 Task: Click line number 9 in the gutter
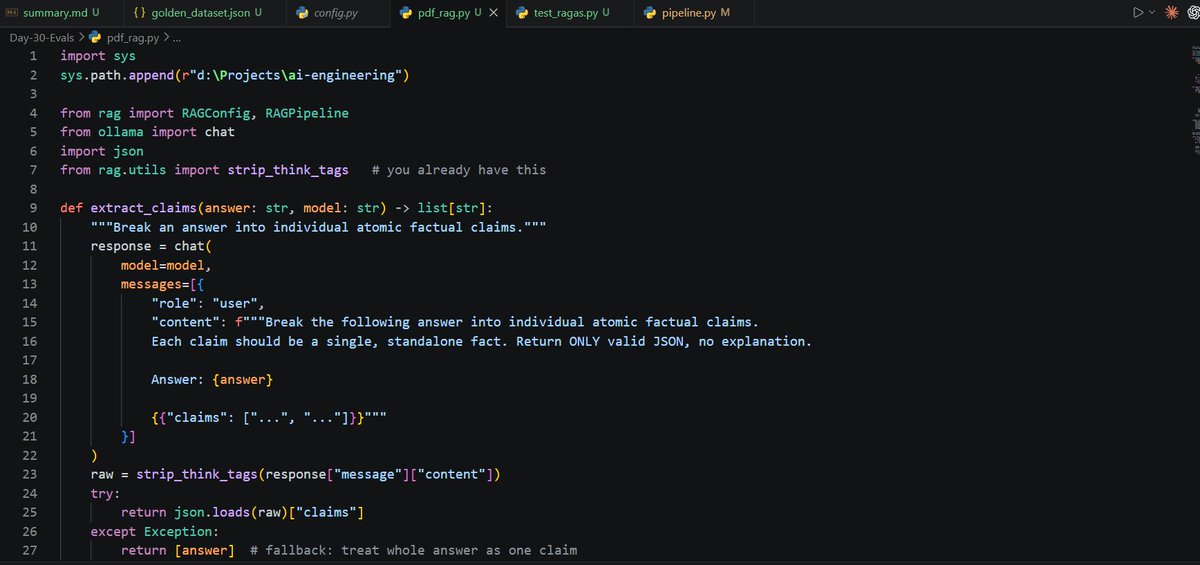coord(33,208)
